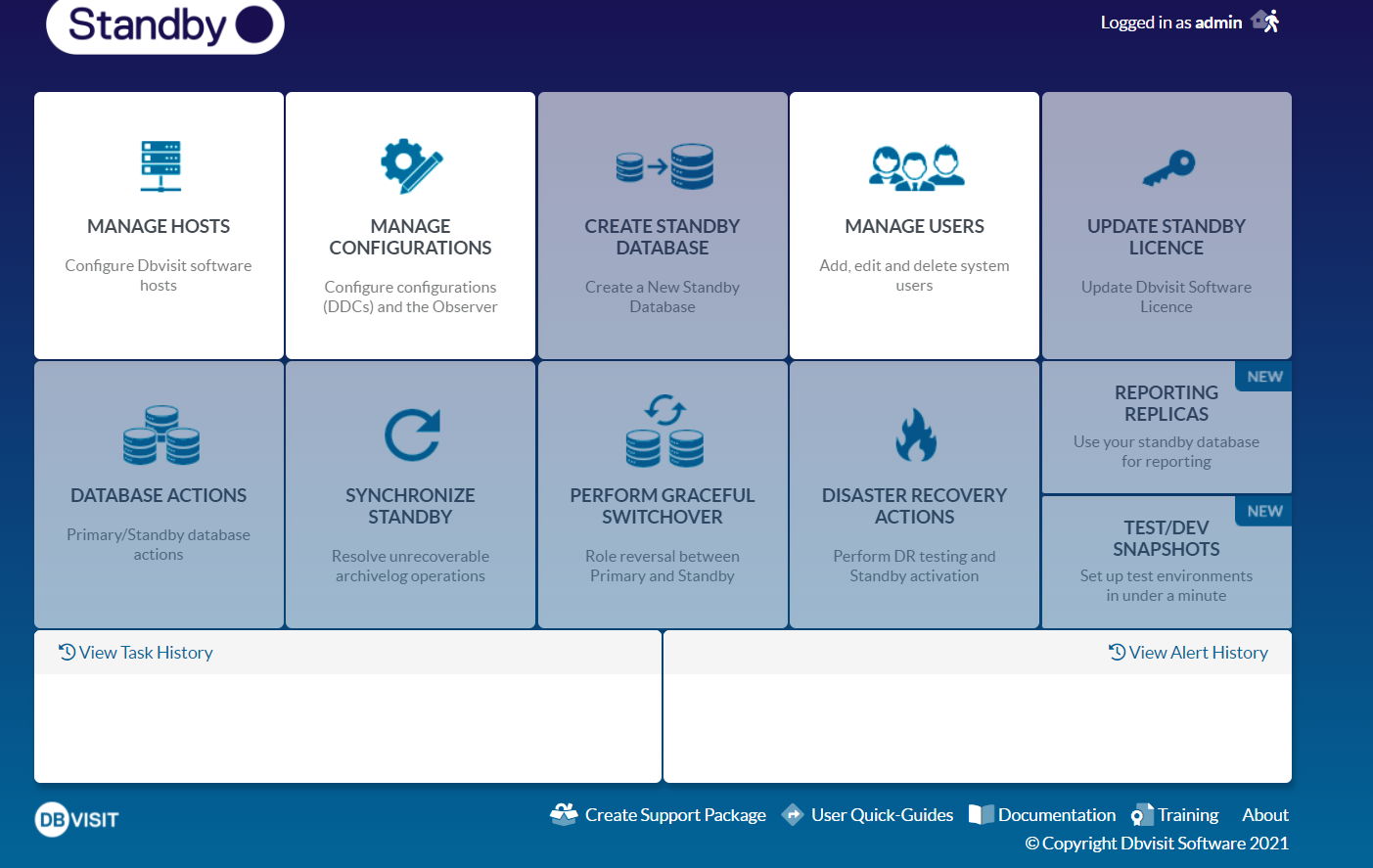
Task: Click 'Use your standby database for reporting' text
Action: [1167, 451]
